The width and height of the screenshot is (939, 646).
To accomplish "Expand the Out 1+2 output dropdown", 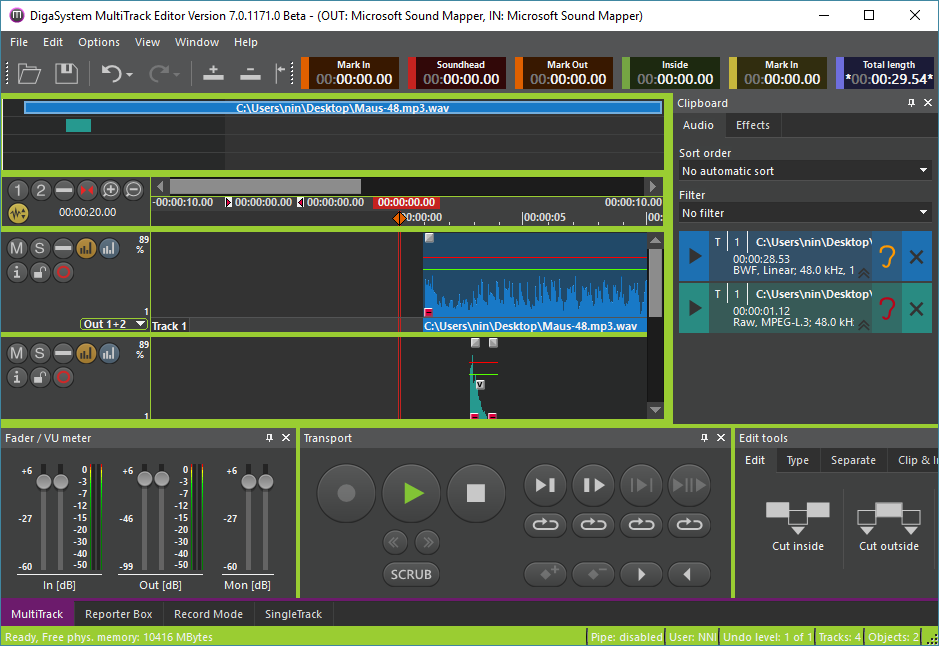I will [x=114, y=324].
